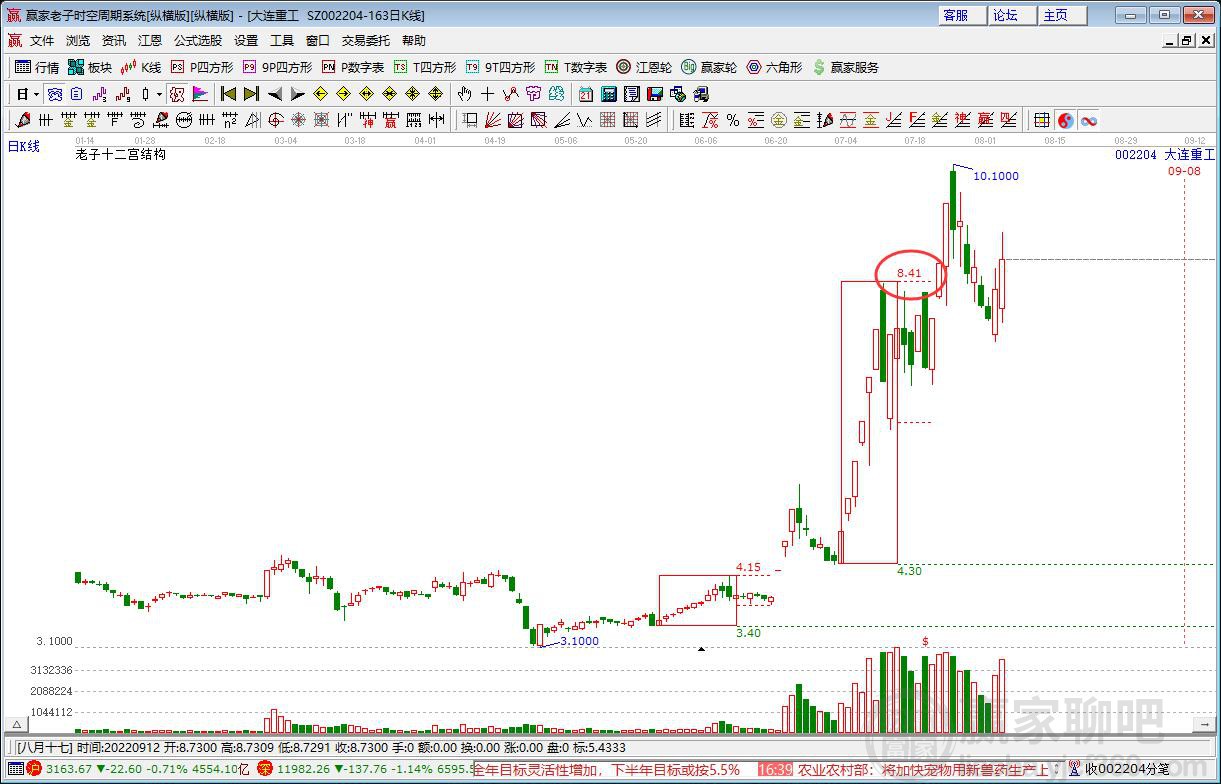Viewport: 1221px width, 784px height.
Task: Expand the candlestick style dropdown arrow
Action: (x=159, y=94)
